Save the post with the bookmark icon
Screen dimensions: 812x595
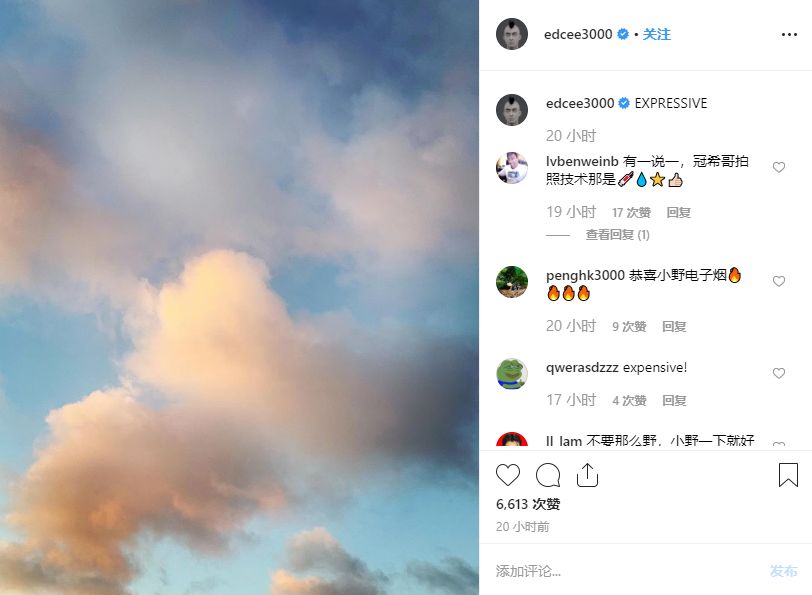[788, 475]
